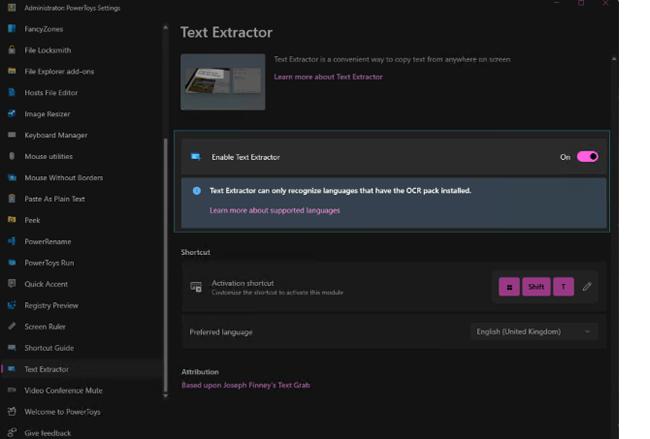
Task: Click the File Locksmith sidebar label
Action: click(48, 50)
